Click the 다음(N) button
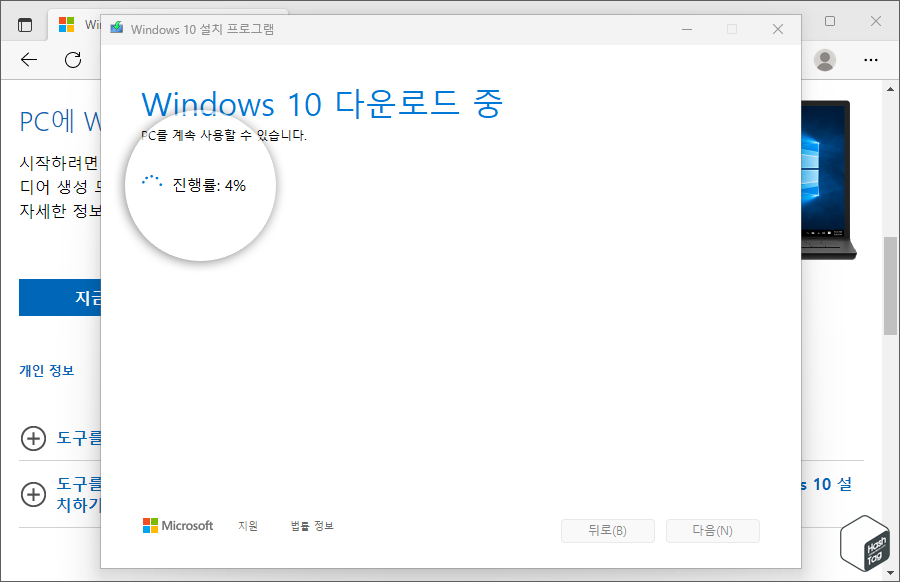Screen dimensions: 900x582 click(713, 531)
